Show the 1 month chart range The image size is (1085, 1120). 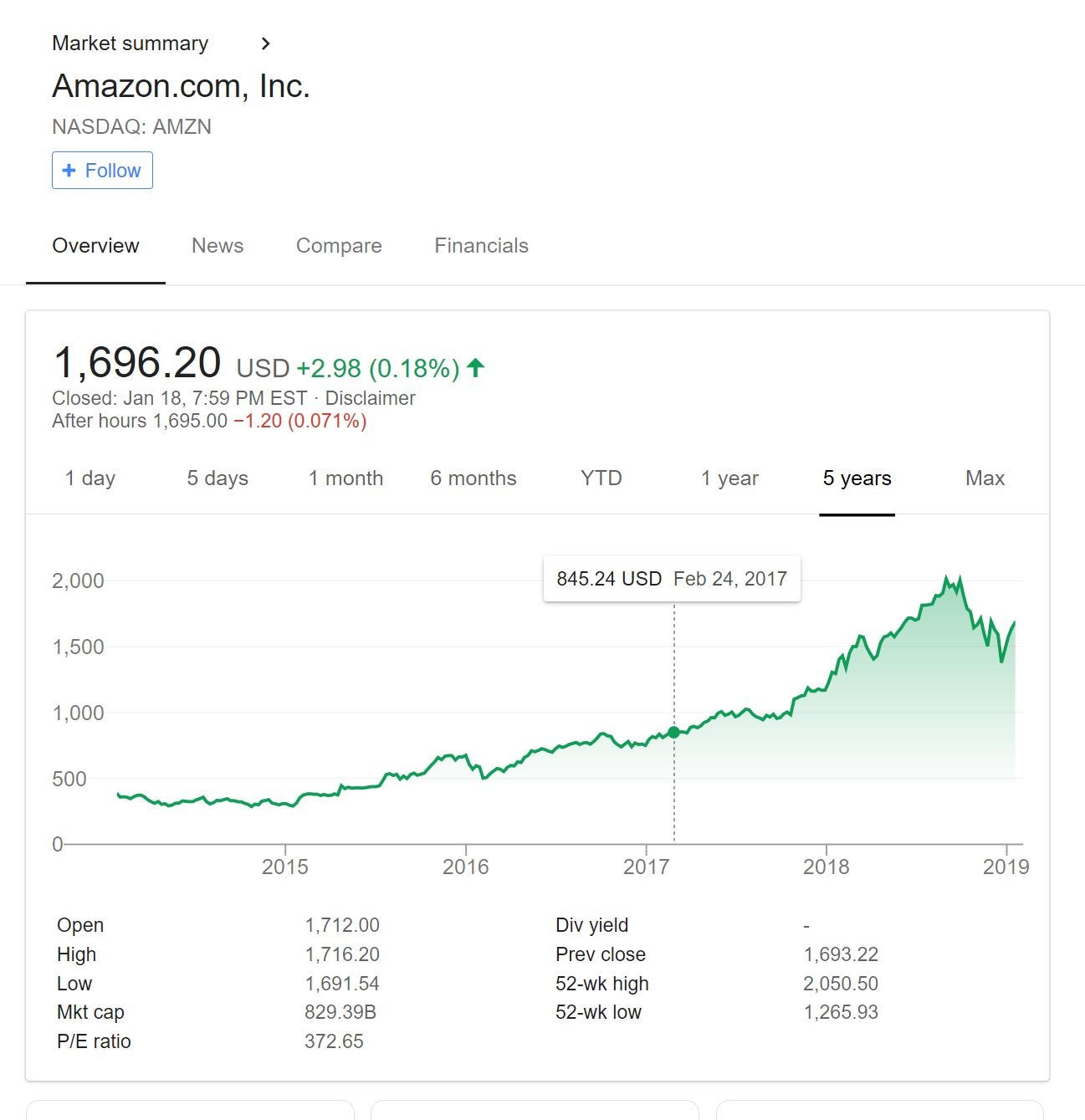345,478
